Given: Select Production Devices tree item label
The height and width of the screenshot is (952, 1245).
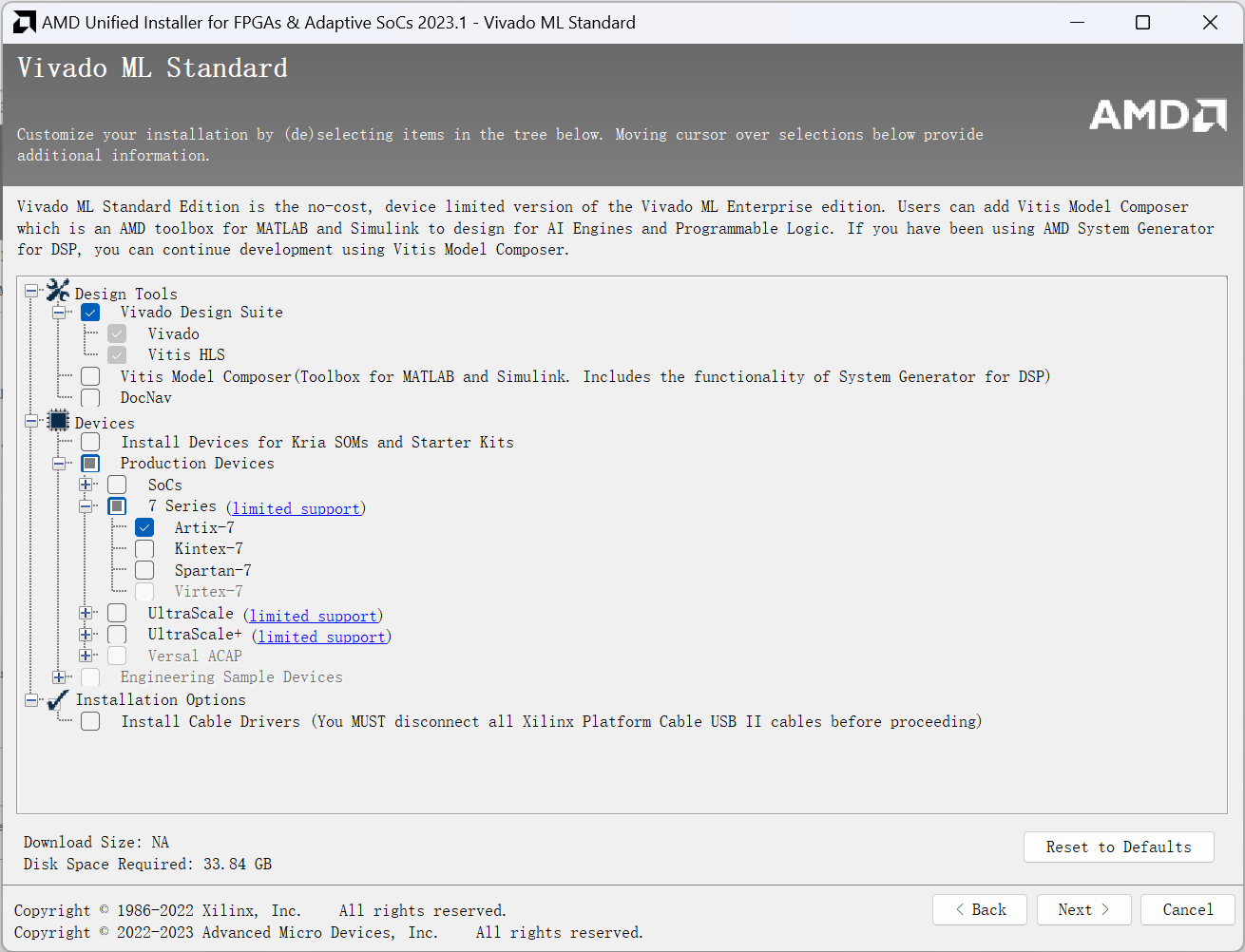Looking at the screenshot, I should pyautogui.click(x=197, y=464).
